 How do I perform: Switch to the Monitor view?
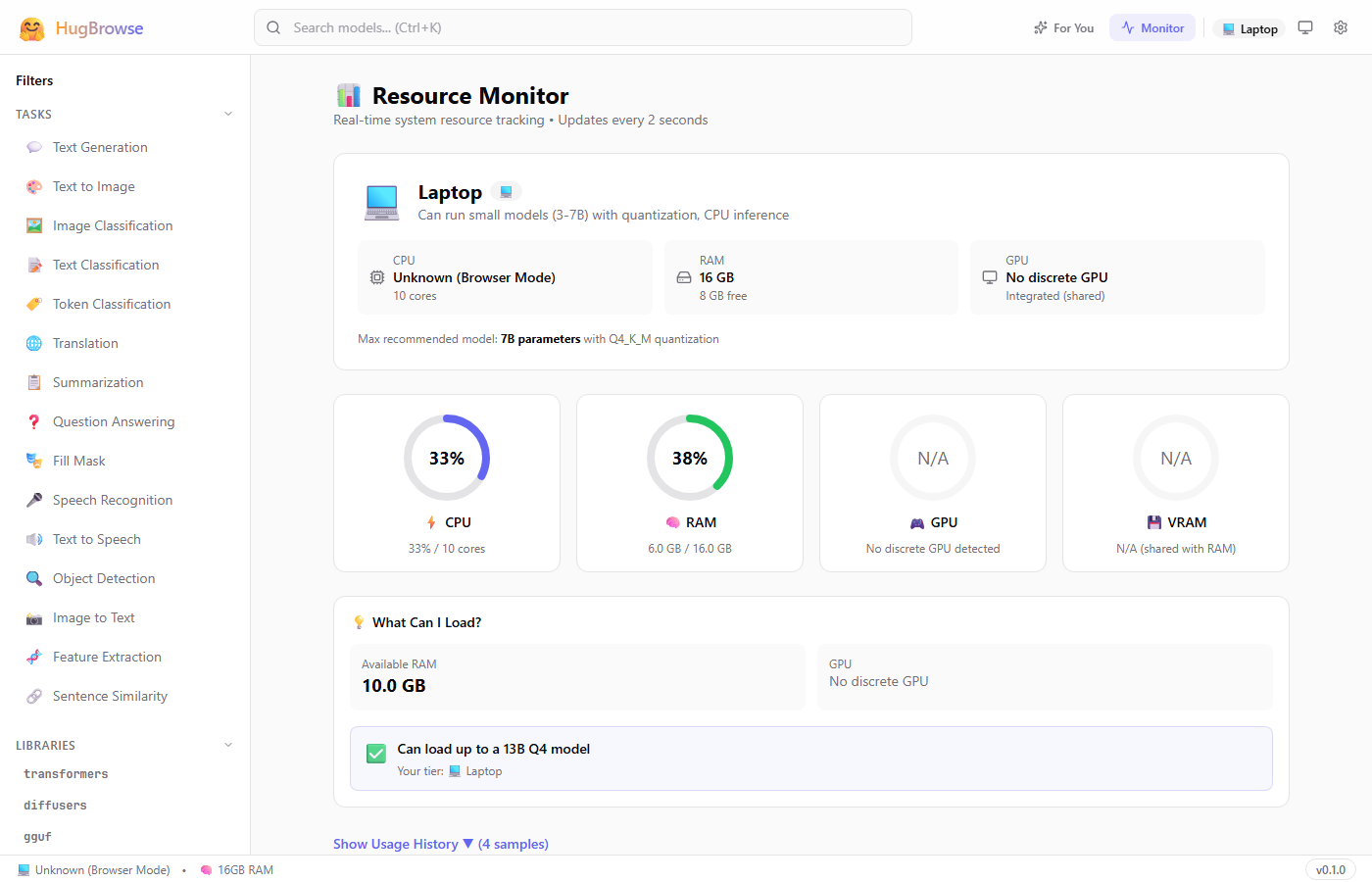[x=1151, y=27]
